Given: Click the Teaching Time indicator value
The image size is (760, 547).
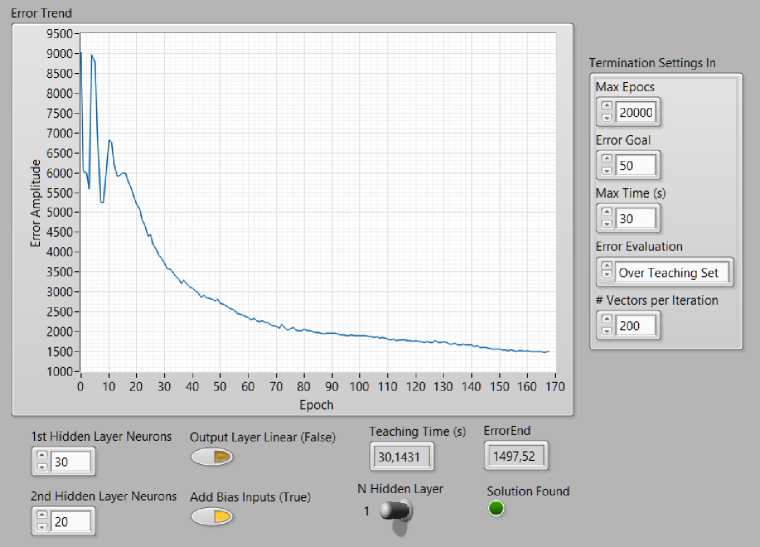Looking at the screenshot, I should point(401,457).
